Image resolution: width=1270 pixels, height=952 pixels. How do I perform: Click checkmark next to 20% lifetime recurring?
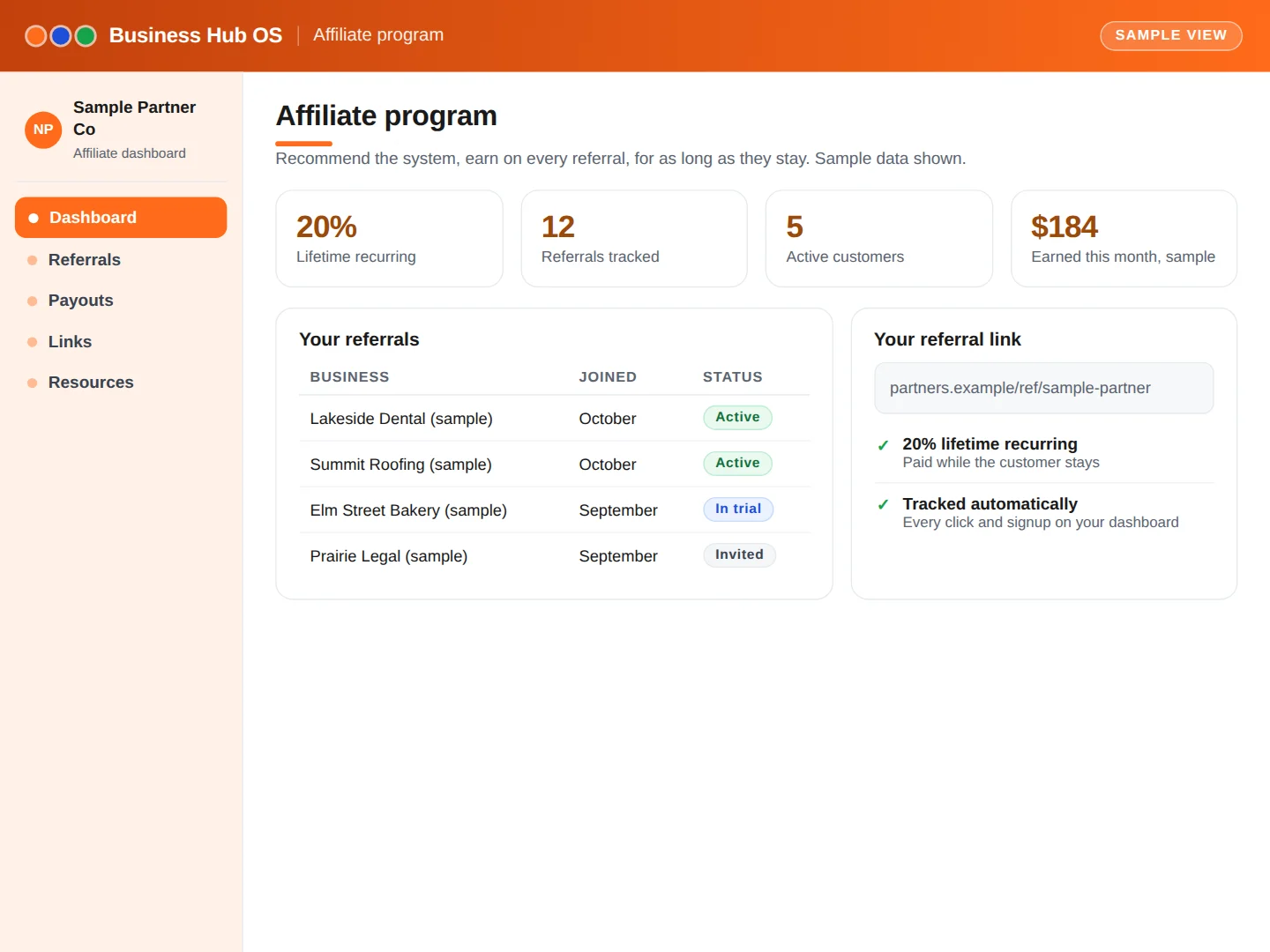point(883,445)
